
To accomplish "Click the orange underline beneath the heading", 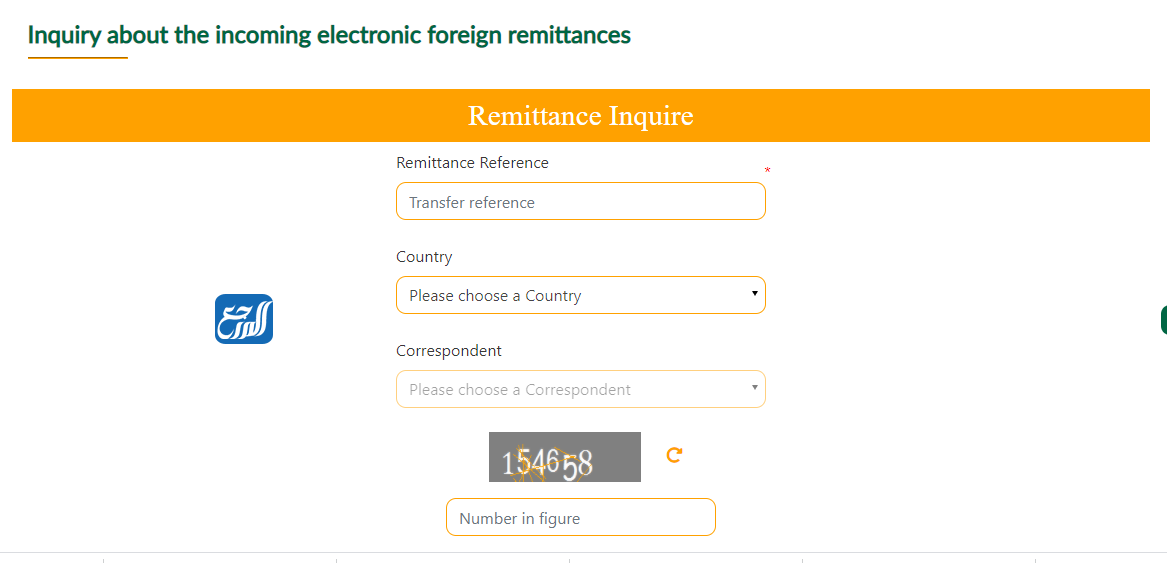I will point(77,58).
